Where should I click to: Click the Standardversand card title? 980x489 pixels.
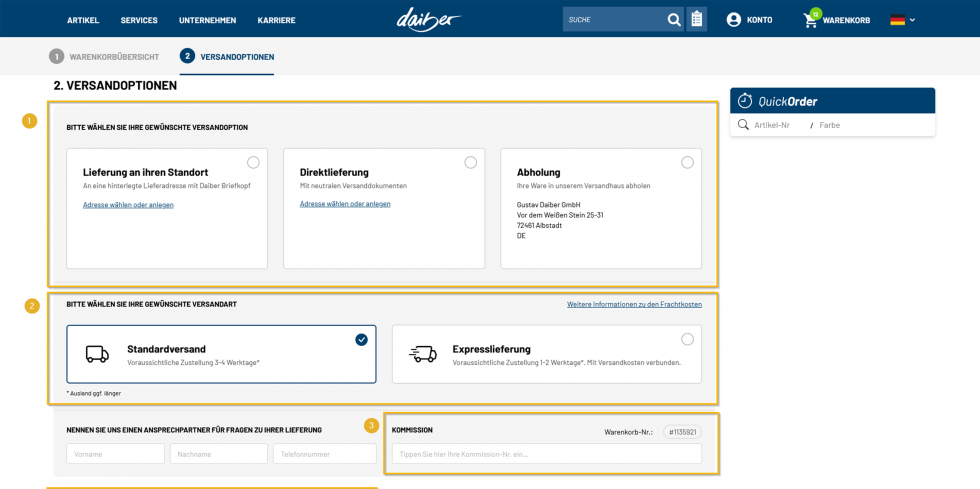click(166, 349)
